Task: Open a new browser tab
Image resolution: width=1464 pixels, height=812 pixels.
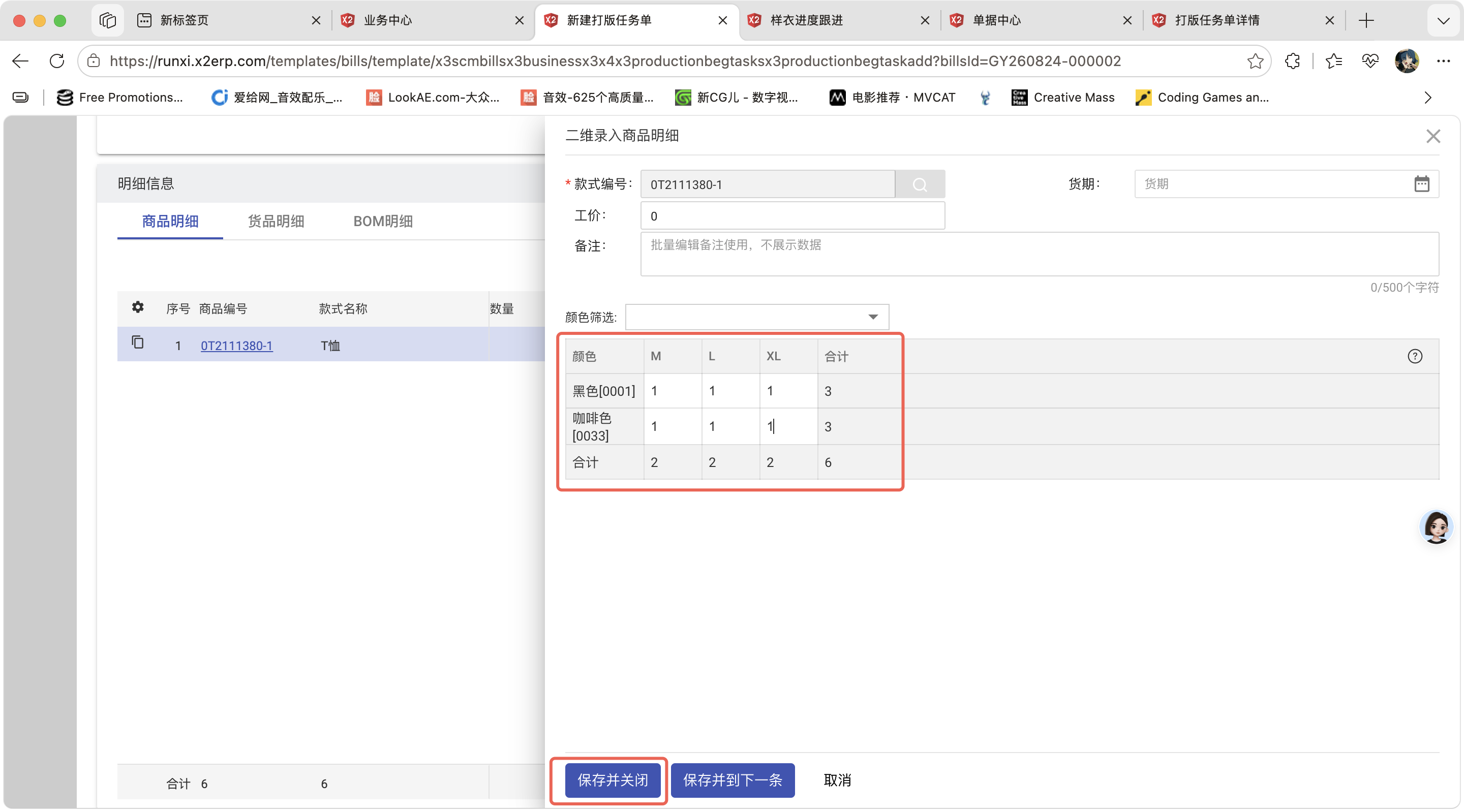Action: pyautogui.click(x=1366, y=20)
